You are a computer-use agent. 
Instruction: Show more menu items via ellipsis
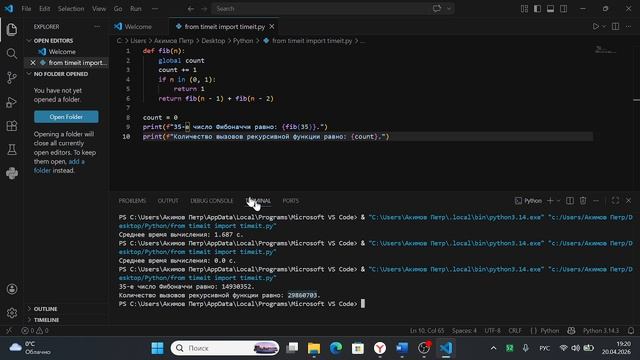click(155, 9)
